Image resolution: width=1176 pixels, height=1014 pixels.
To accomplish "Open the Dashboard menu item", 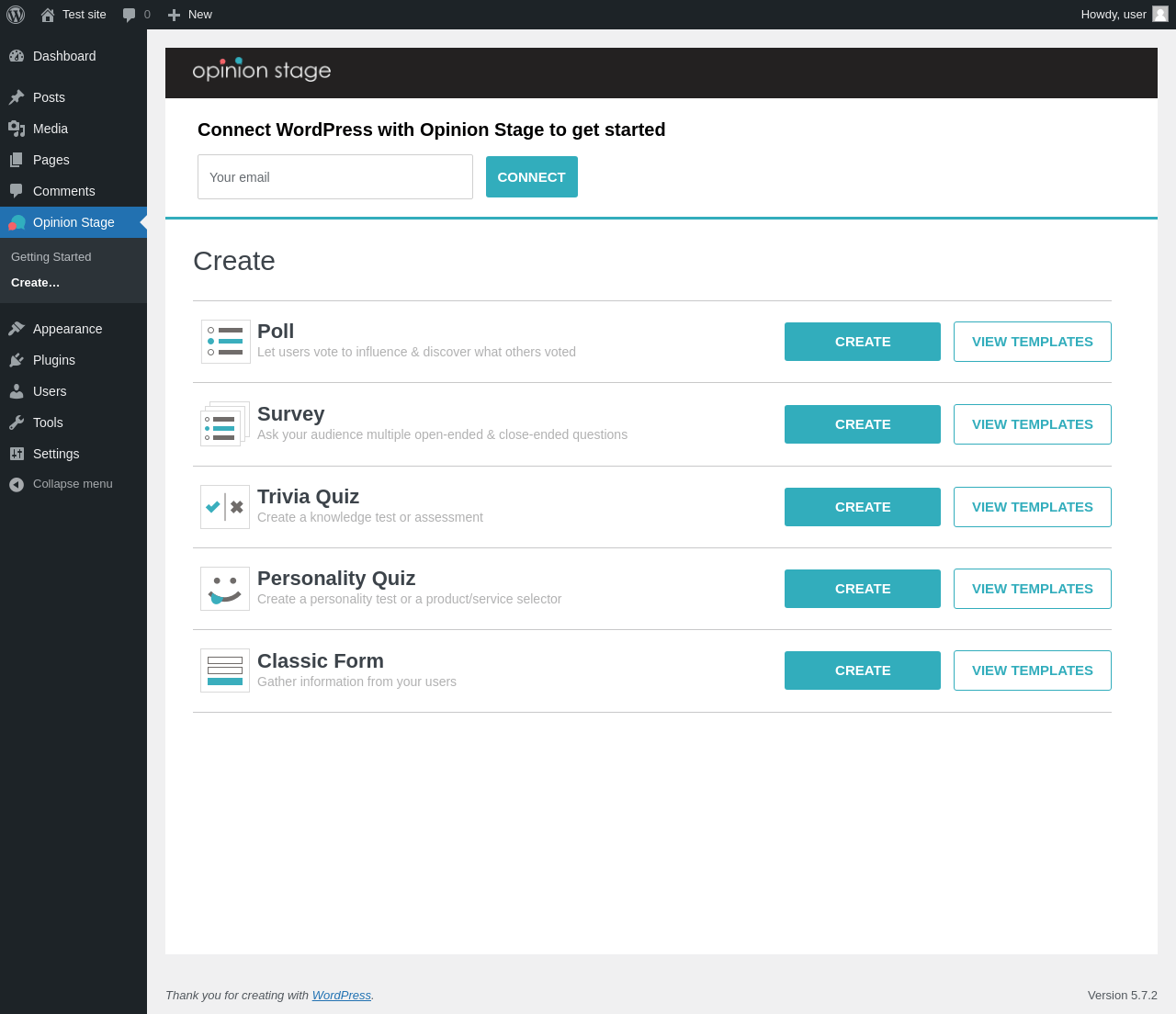I will tap(73, 56).
